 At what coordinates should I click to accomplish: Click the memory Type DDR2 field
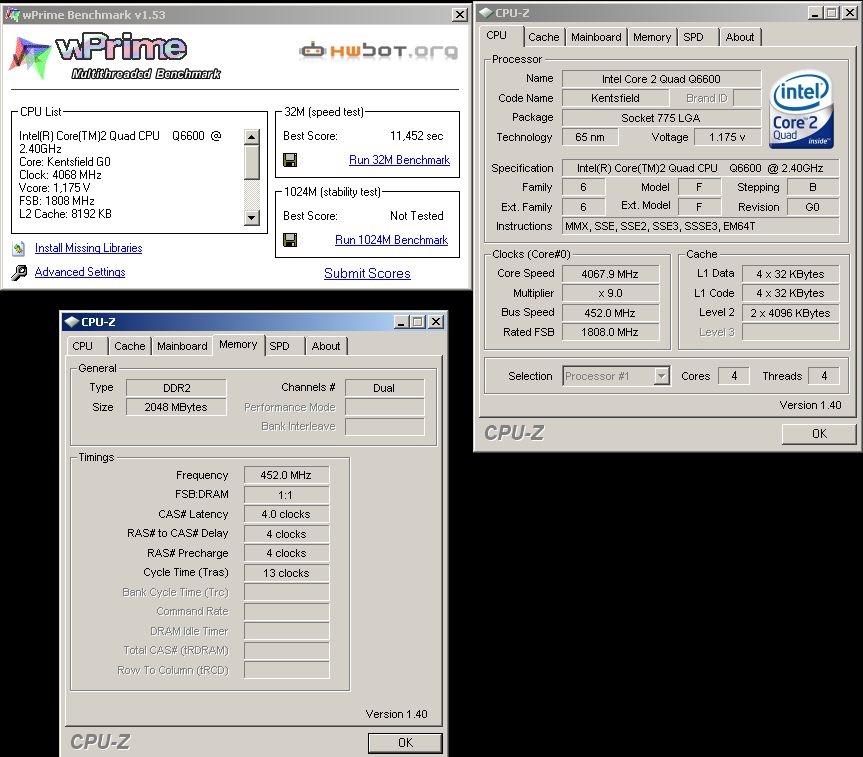(176, 388)
